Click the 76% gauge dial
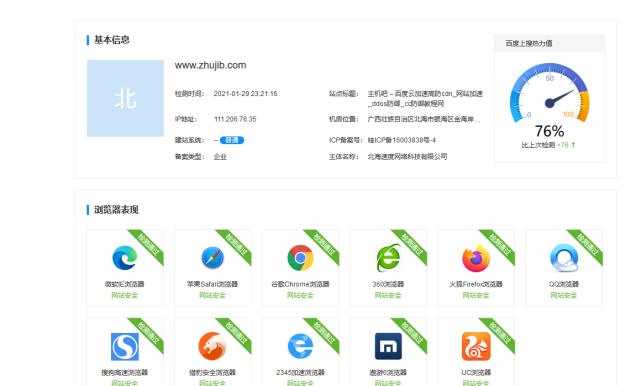Viewport: 626px width, 386px height. coord(549,92)
